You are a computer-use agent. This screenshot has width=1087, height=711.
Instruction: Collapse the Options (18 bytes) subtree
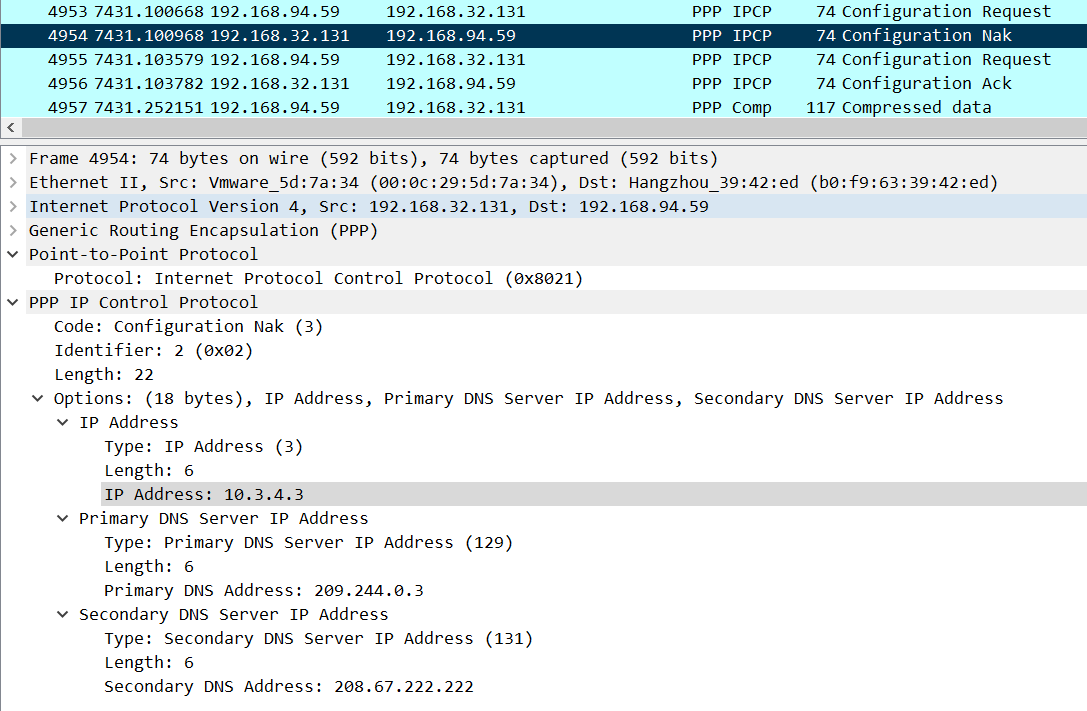[x=38, y=398]
